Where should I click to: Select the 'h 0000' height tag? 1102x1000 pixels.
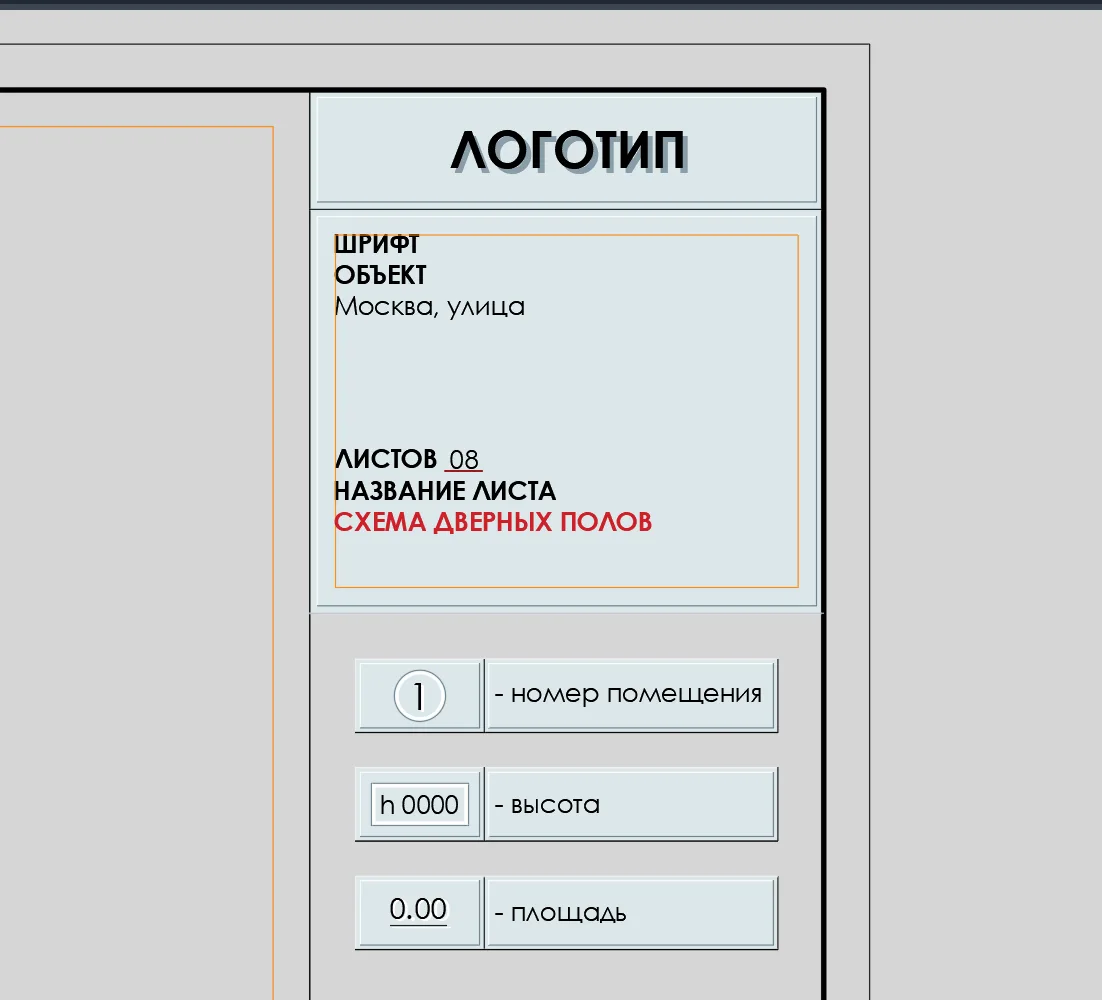[420, 805]
